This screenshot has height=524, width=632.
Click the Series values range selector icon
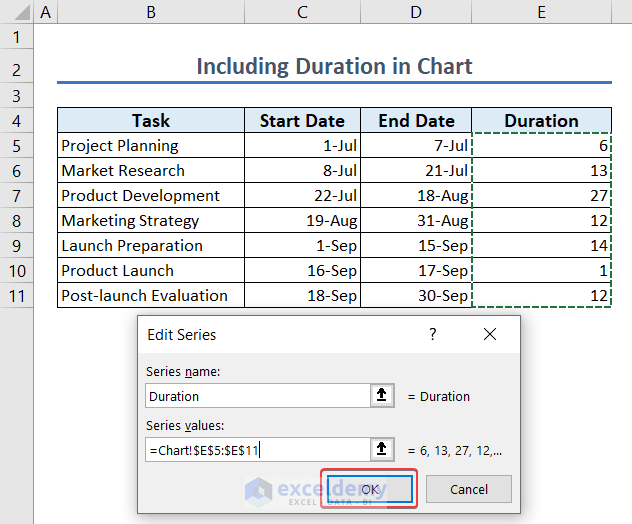(x=383, y=450)
